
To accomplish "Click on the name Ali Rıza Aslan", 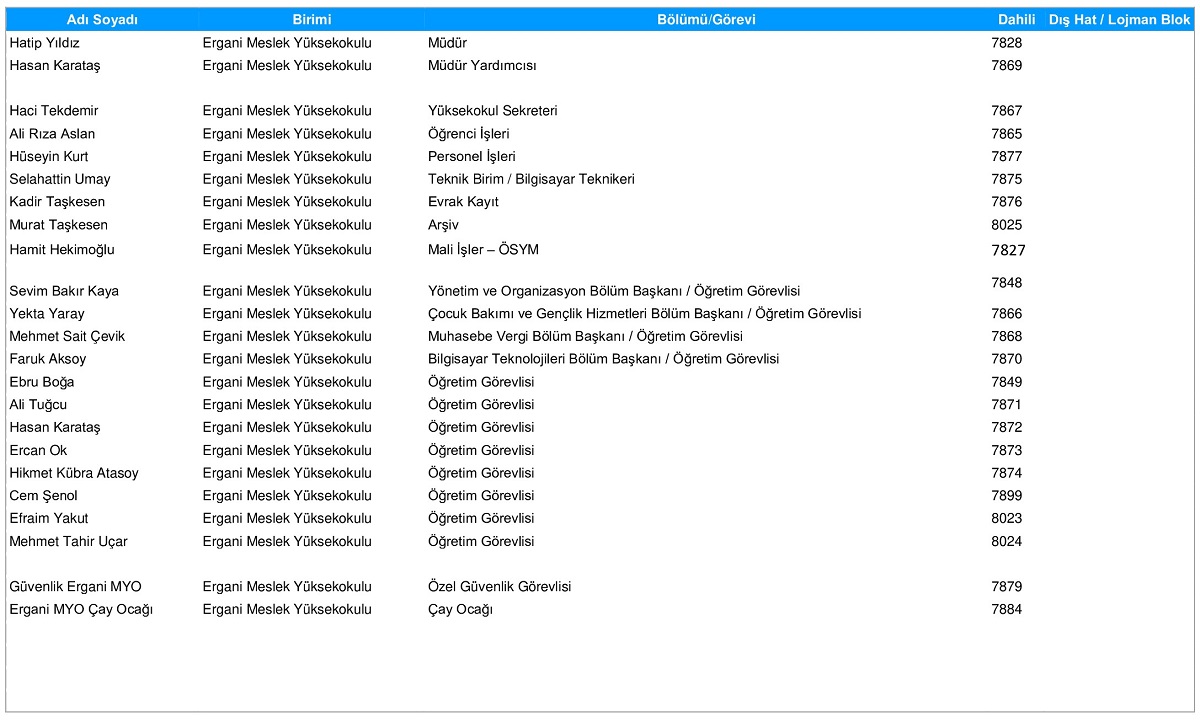I will click(52, 134).
